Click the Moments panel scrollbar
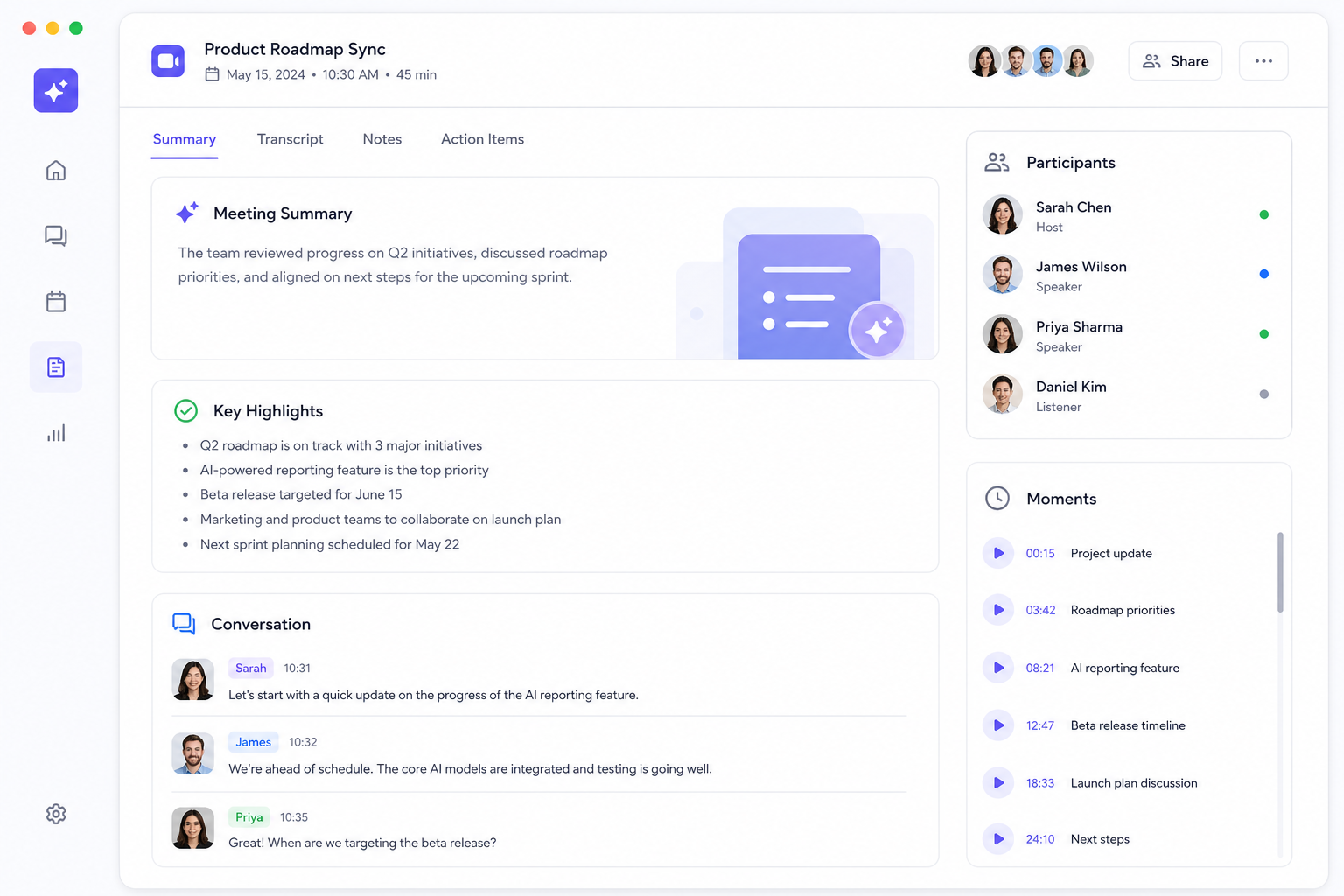This screenshot has width=1344, height=896. coord(1280,572)
